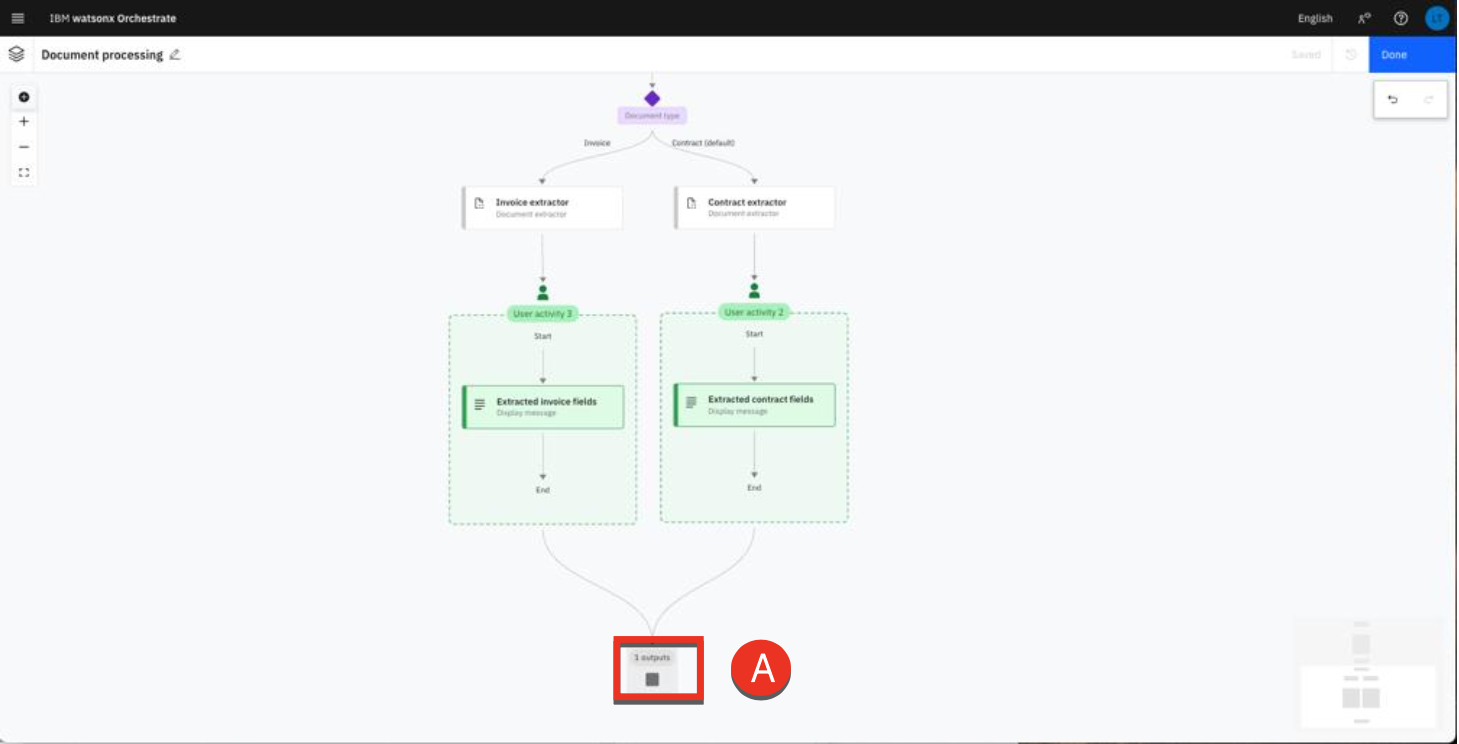Edit the Document processing name via the pencil
Image resolution: width=1459 pixels, height=744 pixels.
click(175, 55)
